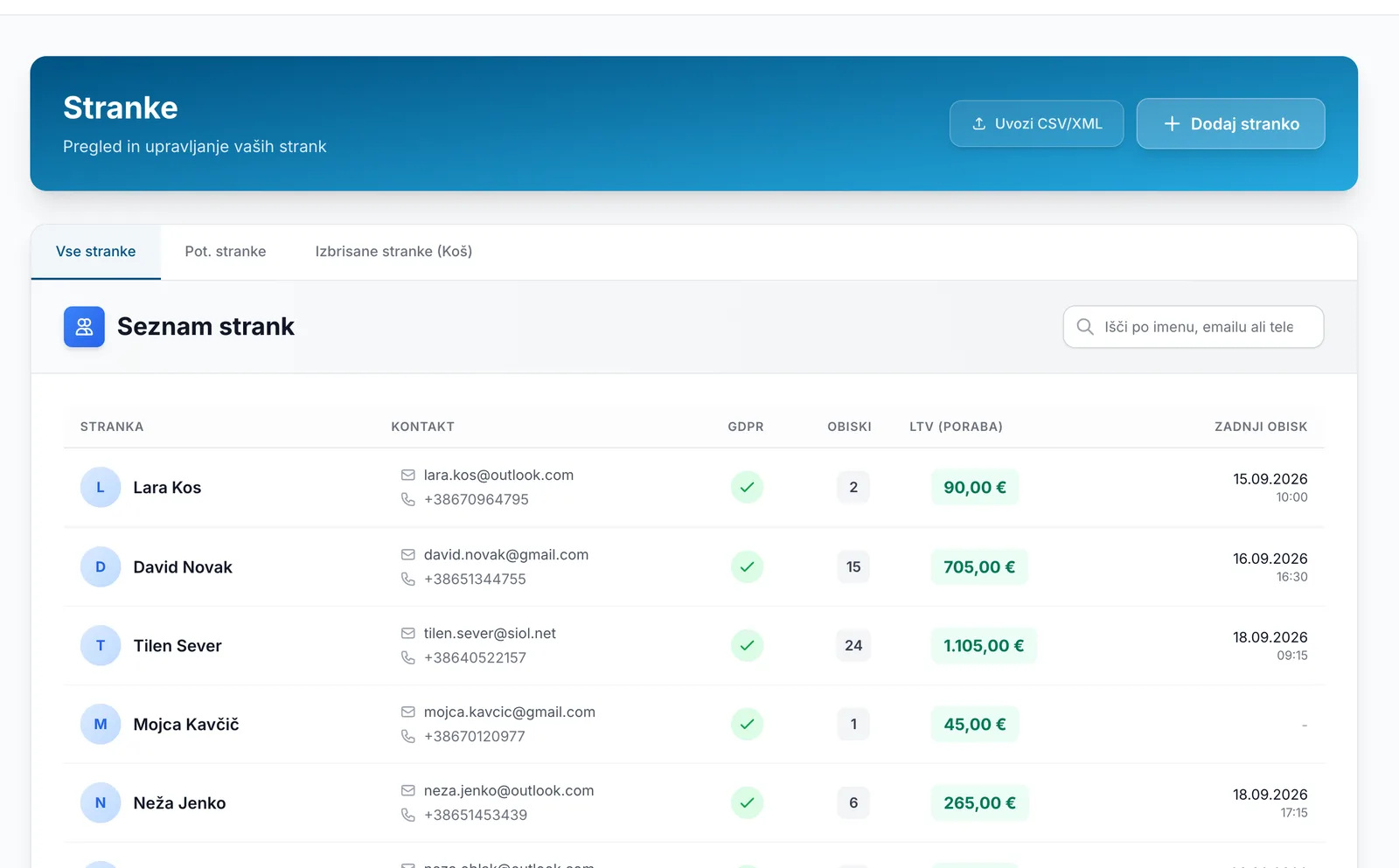The height and width of the screenshot is (868, 1399).
Task: Select the name David Novak
Action: click(183, 567)
